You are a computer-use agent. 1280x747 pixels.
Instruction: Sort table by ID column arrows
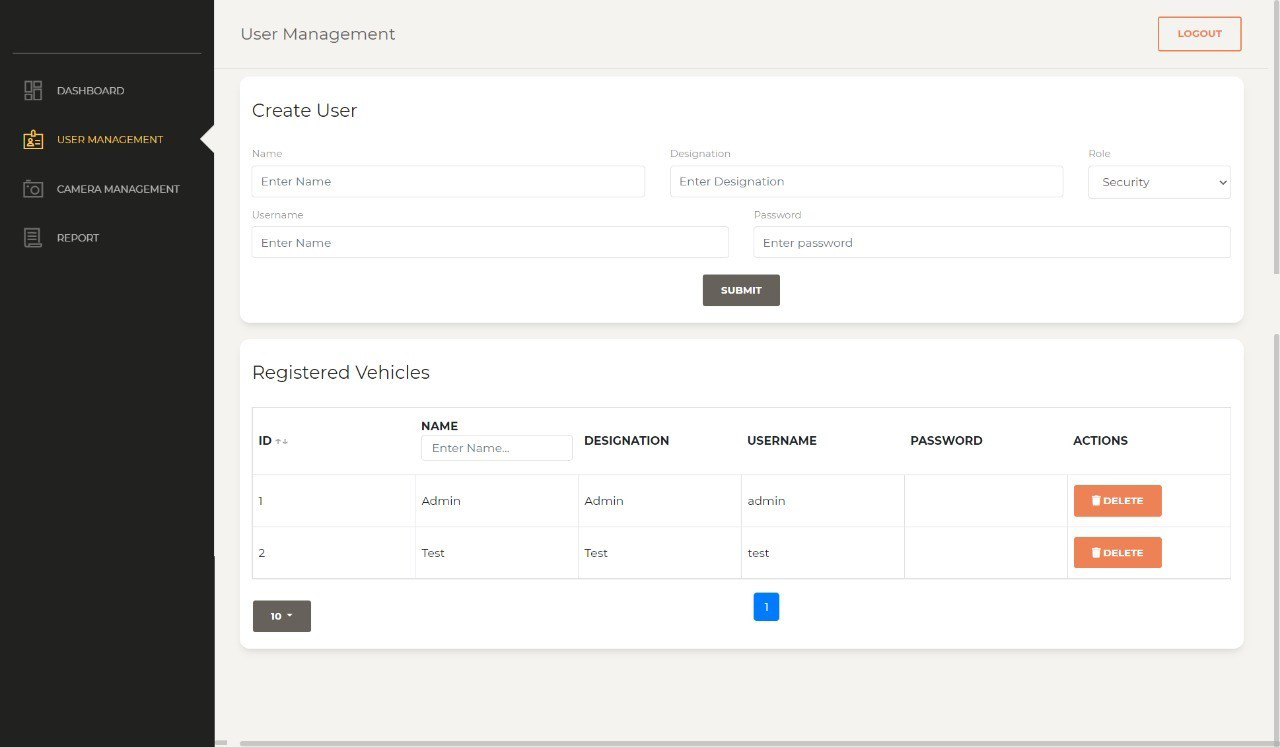click(x=282, y=441)
